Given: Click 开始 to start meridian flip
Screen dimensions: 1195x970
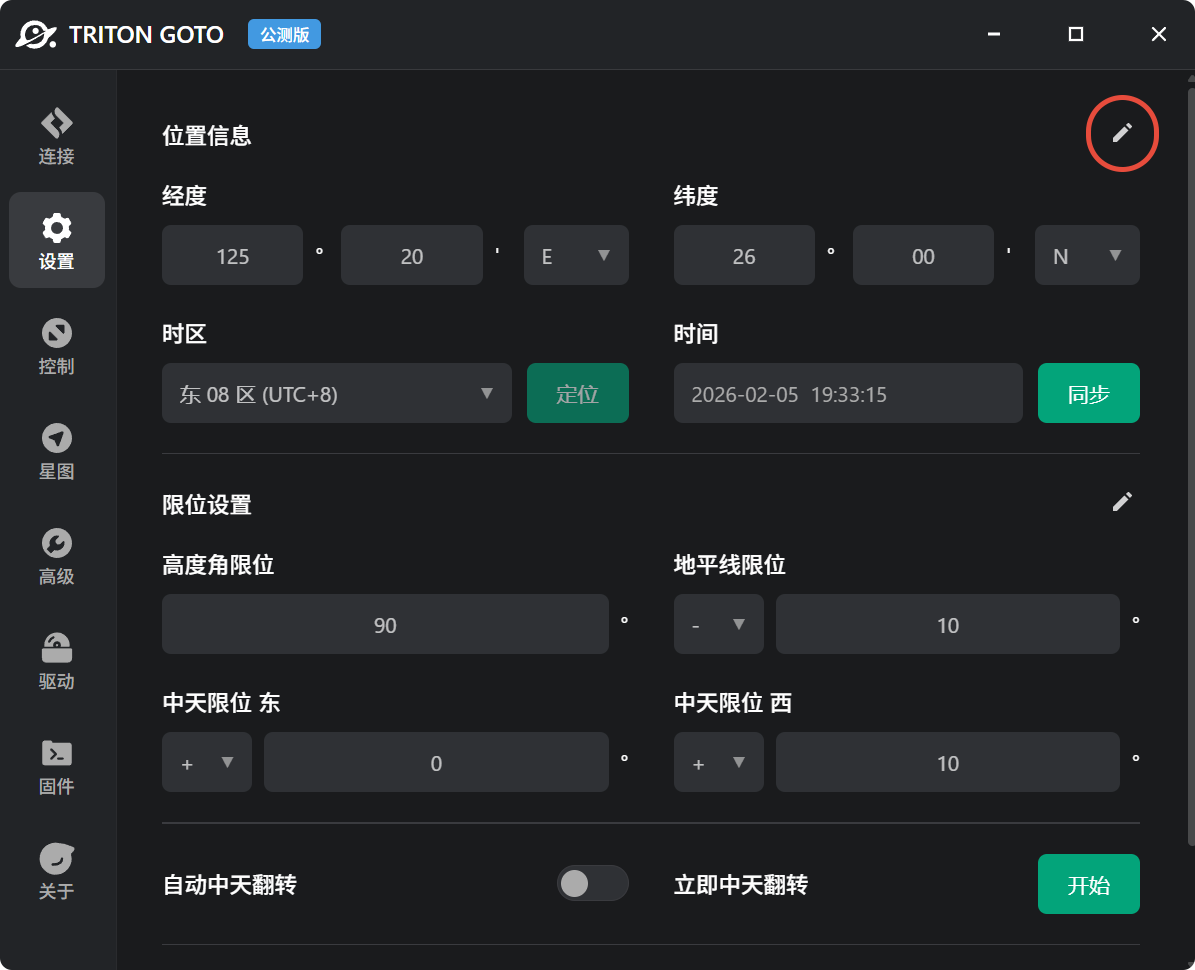Looking at the screenshot, I should click(x=1088, y=884).
